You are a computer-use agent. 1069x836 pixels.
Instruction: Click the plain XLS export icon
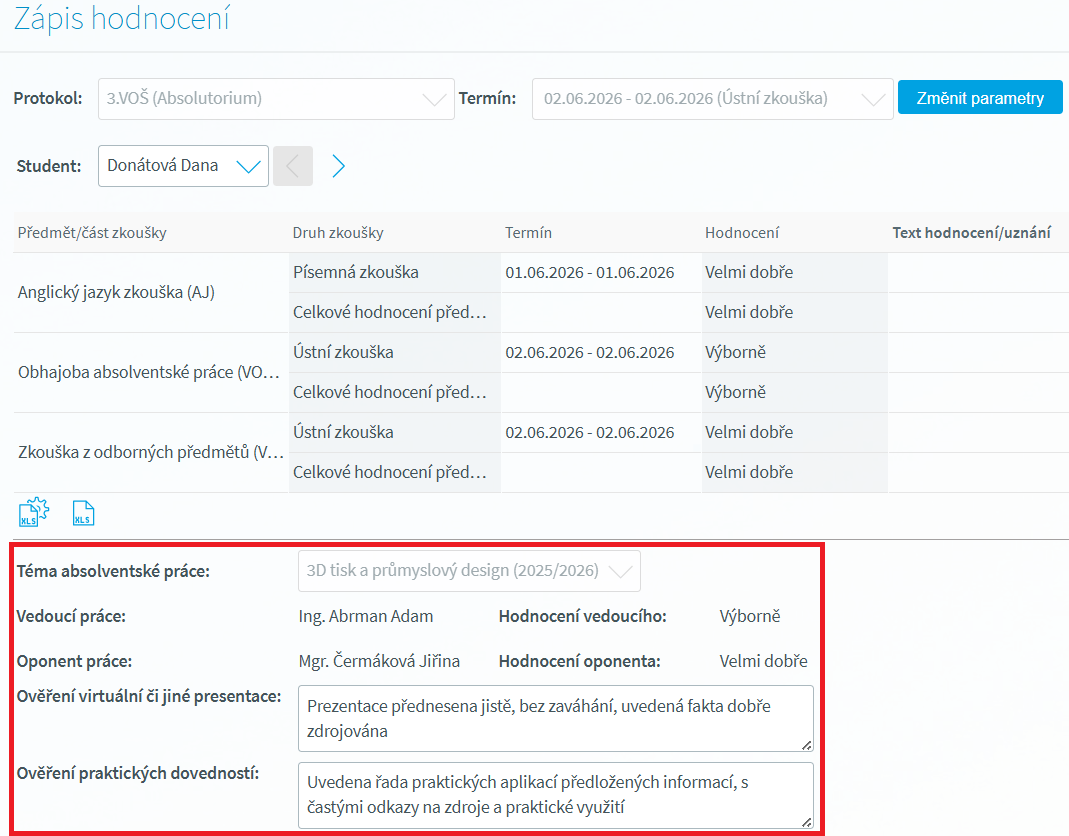(x=83, y=514)
